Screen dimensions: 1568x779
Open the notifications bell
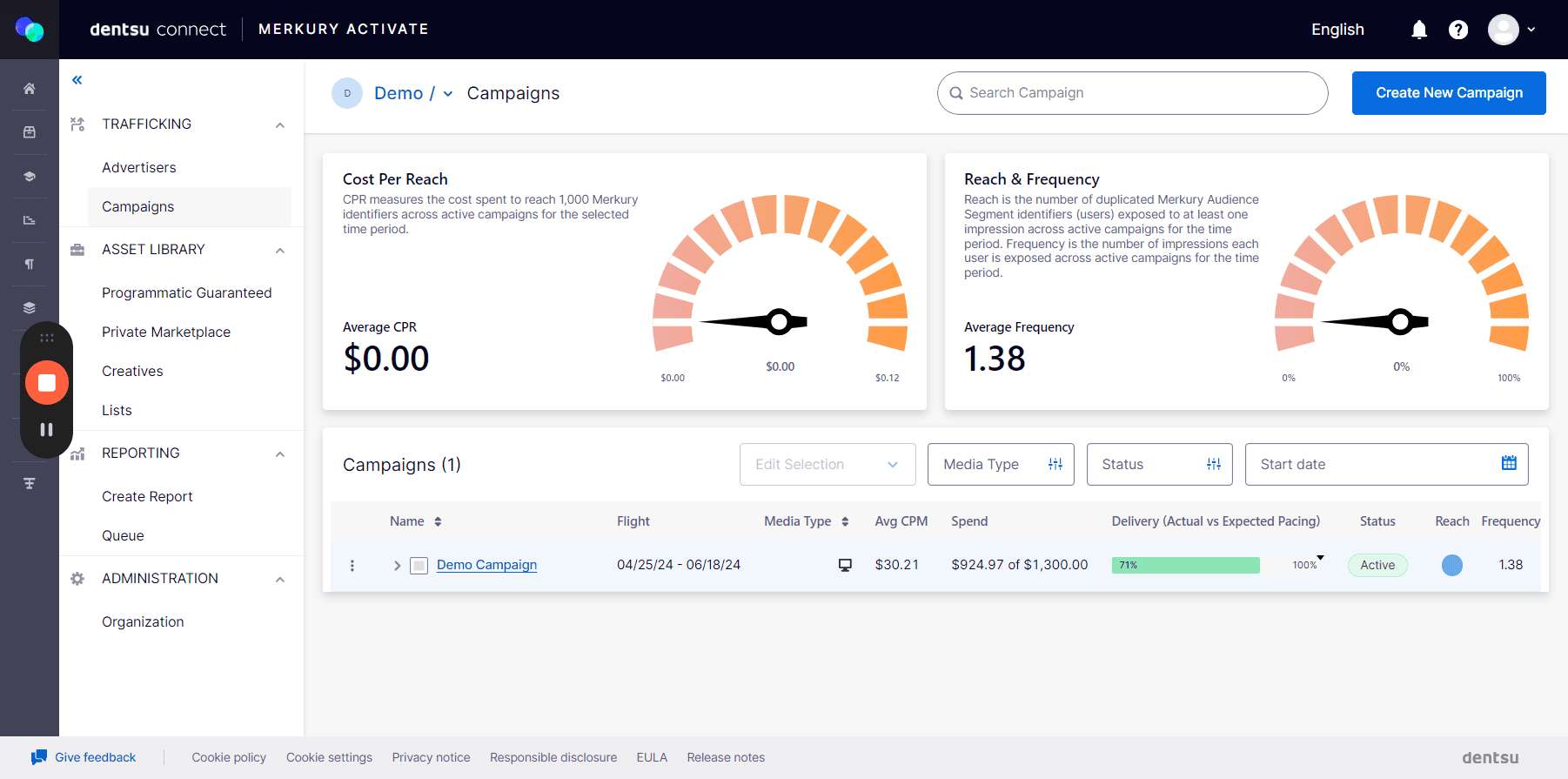point(1419,30)
